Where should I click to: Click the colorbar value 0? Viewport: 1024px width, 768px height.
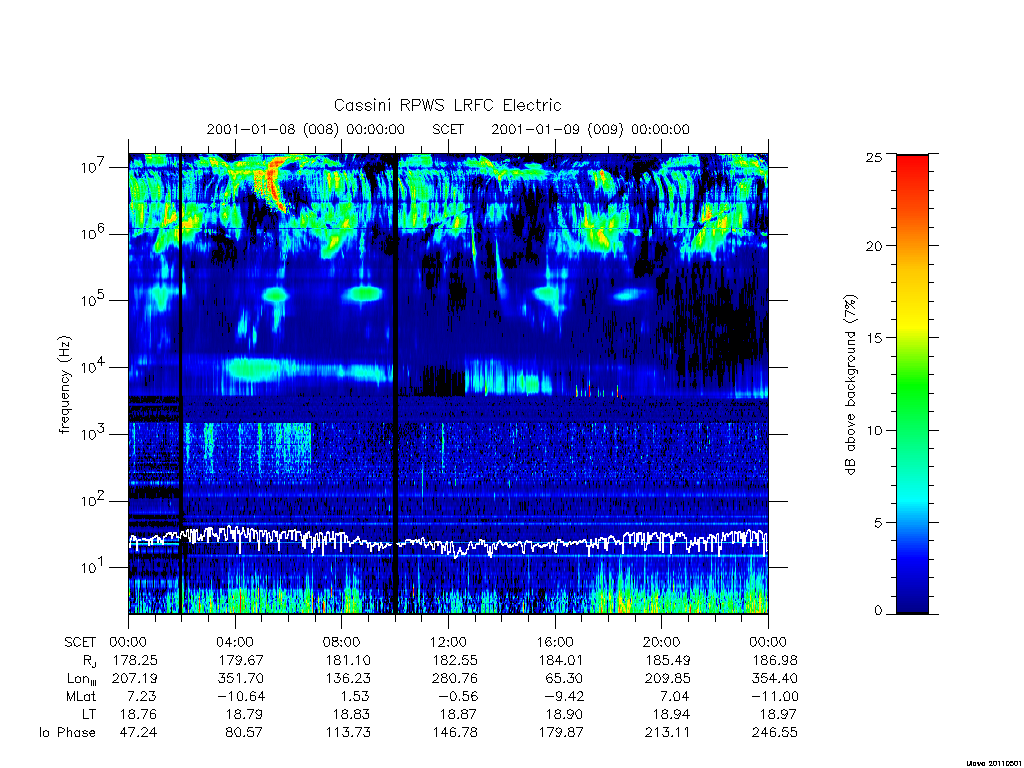coord(878,611)
